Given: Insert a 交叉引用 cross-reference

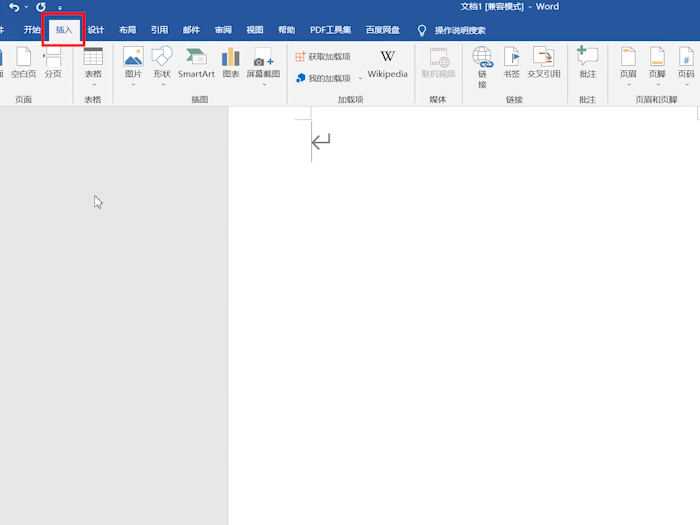Looking at the screenshot, I should [x=544, y=62].
